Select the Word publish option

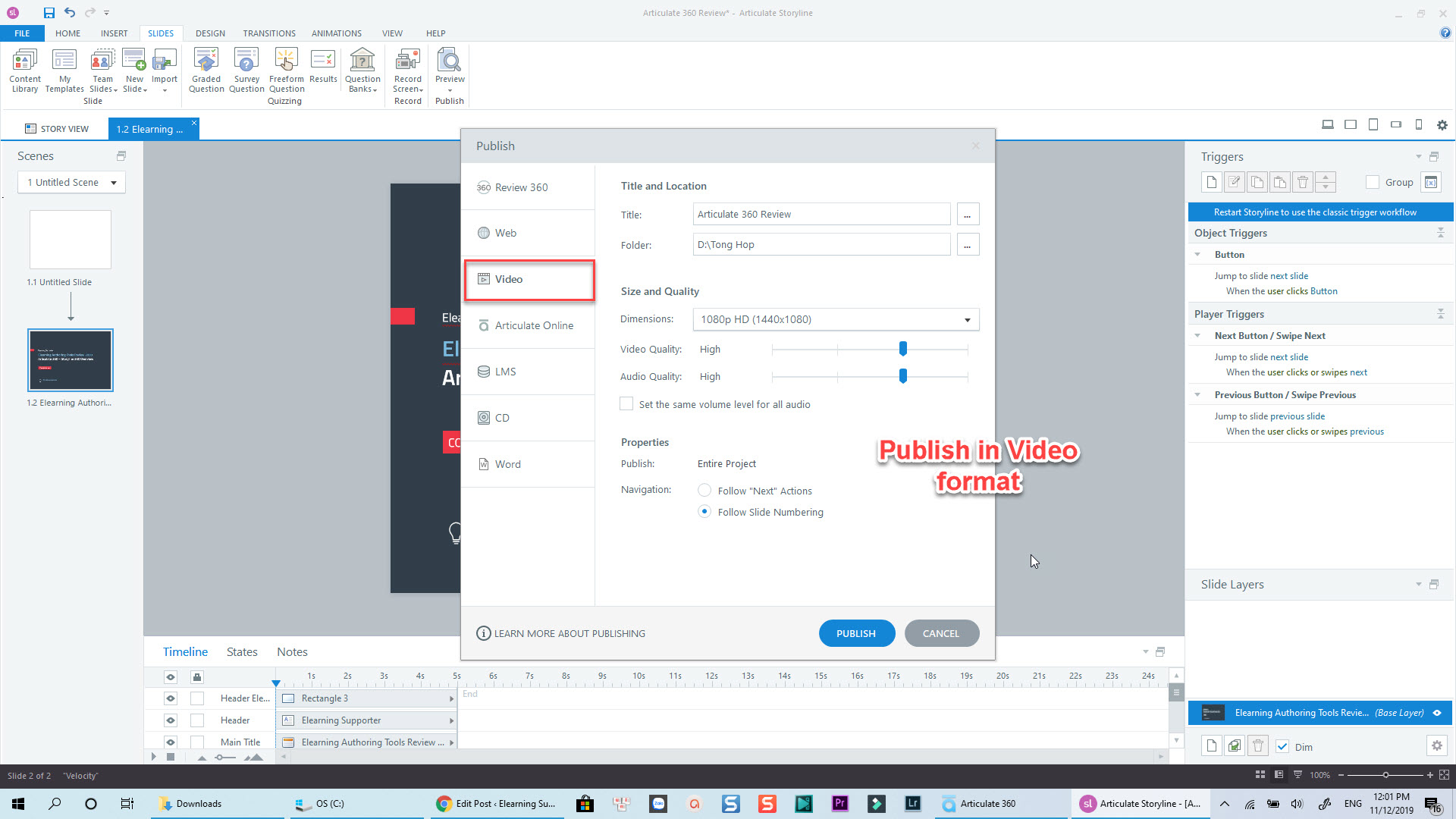tap(507, 464)
